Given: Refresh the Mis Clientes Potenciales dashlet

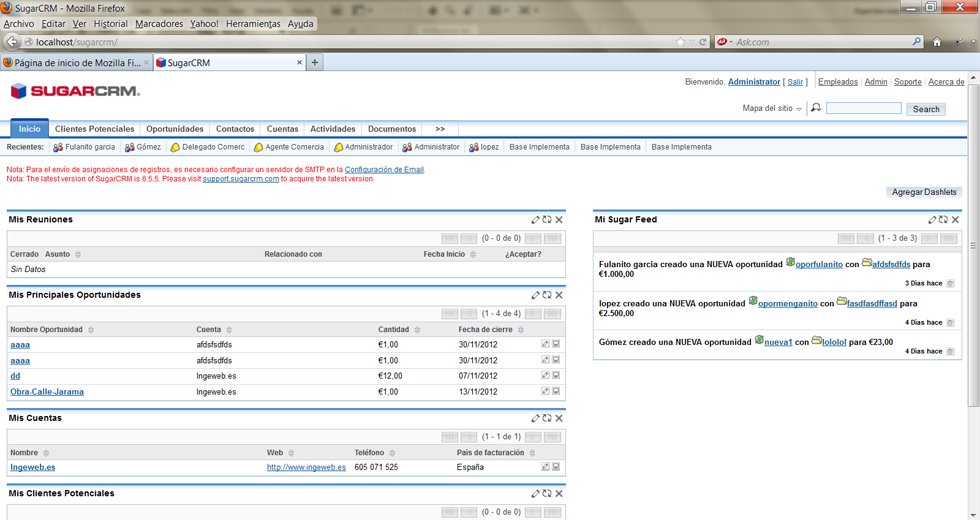Looking at the screenshot, I should [x=547, y=493].
